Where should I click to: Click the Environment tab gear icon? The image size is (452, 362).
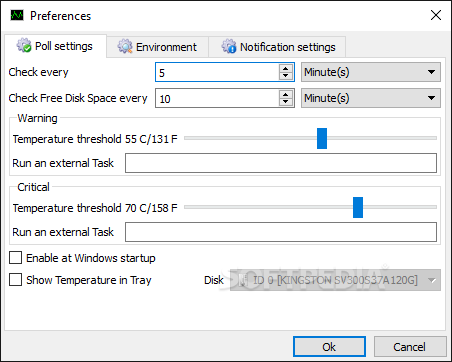click(125, 46)
